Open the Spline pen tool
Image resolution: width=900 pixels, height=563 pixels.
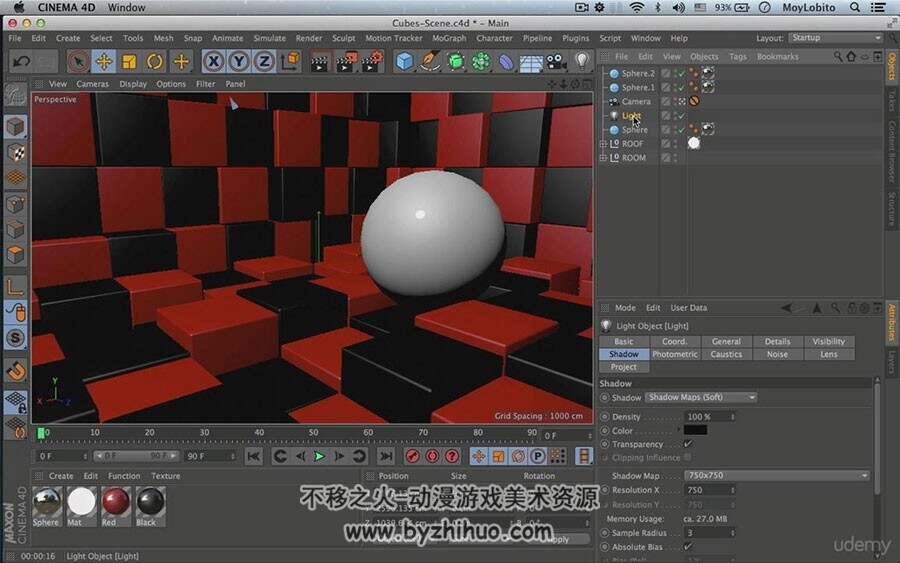coord(429,61)
